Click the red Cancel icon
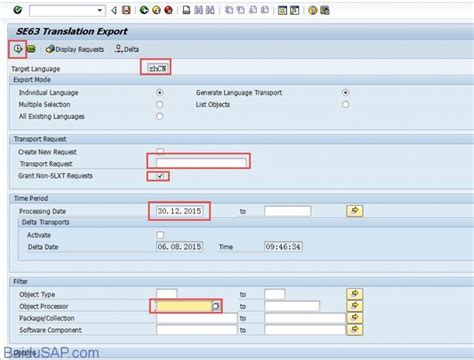474x360 pixels. 168,10
